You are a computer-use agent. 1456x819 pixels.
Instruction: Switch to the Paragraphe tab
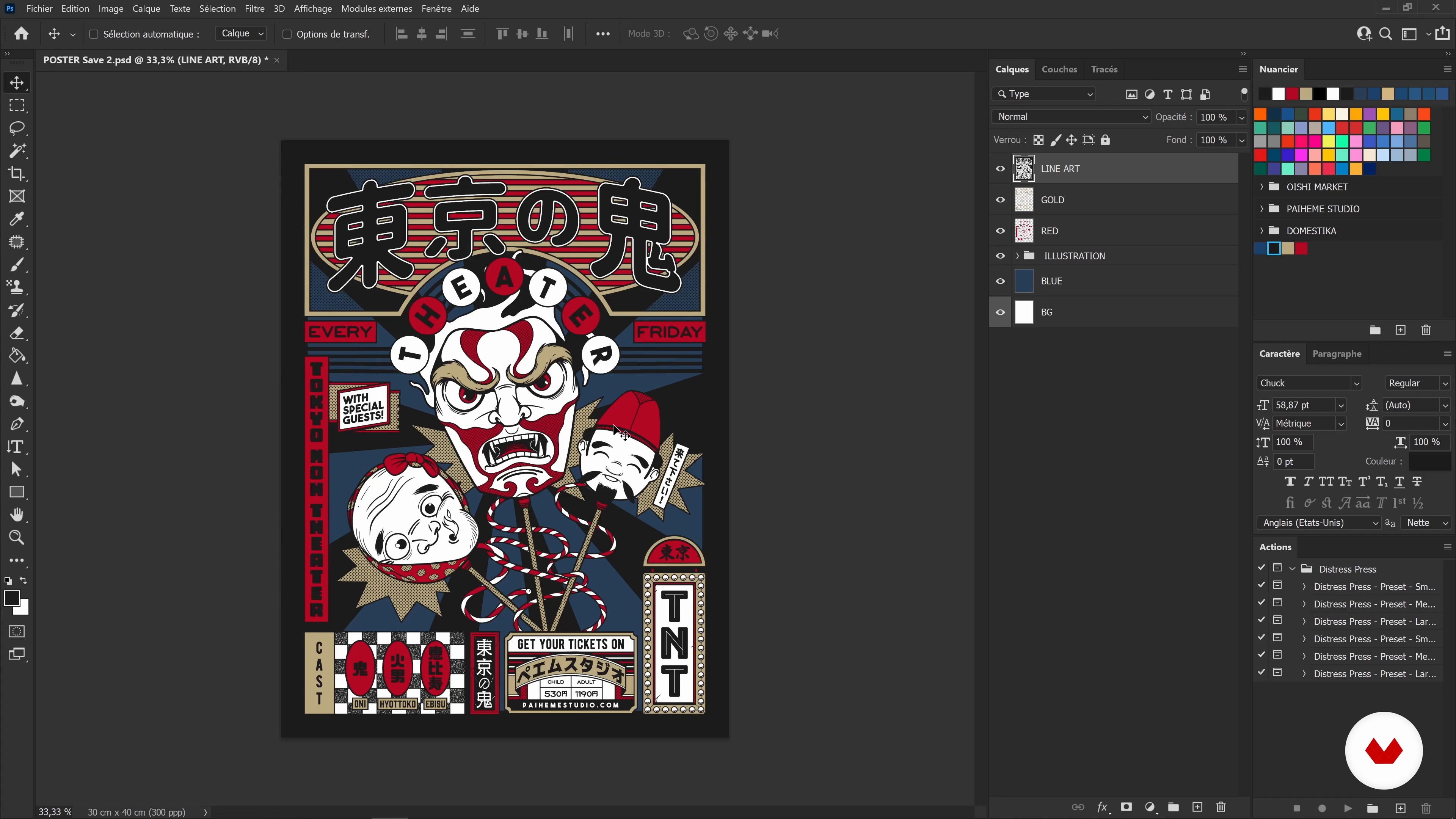[x=1337, y=354]
